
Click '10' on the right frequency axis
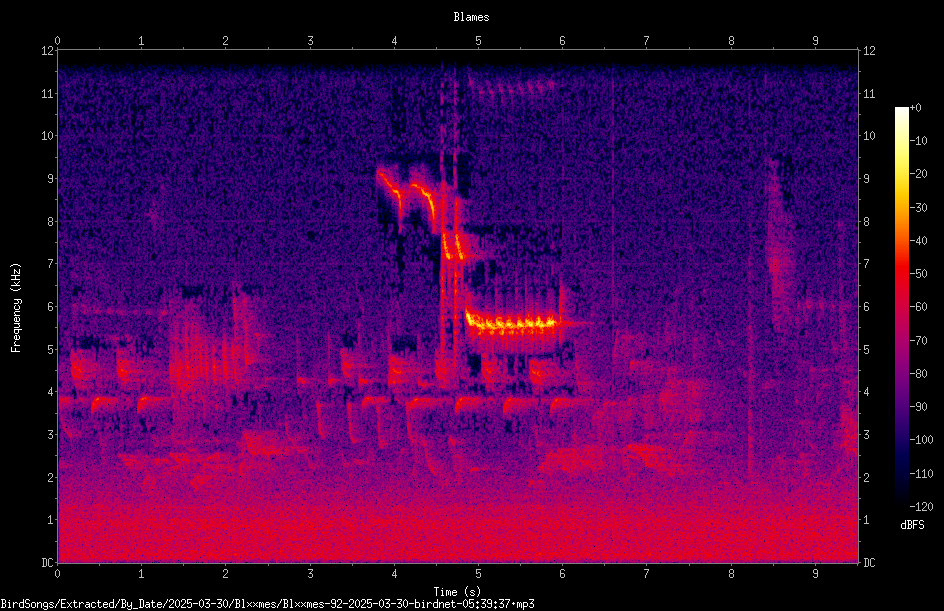tap(869, 136)
